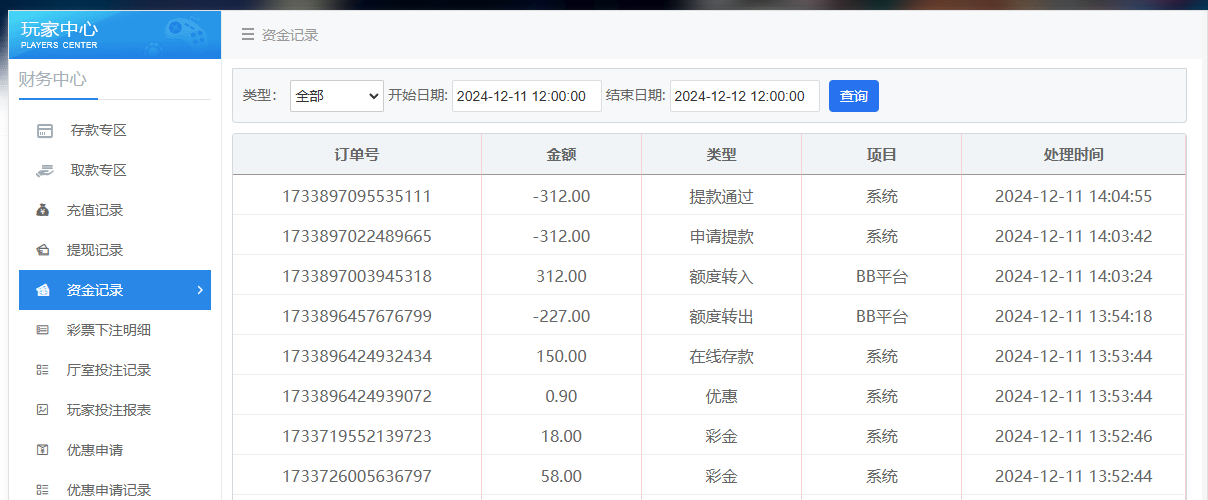Expand the 资金记录 chevron arrow
The width and height of the screenshot is (1208, 500).
coord(200,290)
